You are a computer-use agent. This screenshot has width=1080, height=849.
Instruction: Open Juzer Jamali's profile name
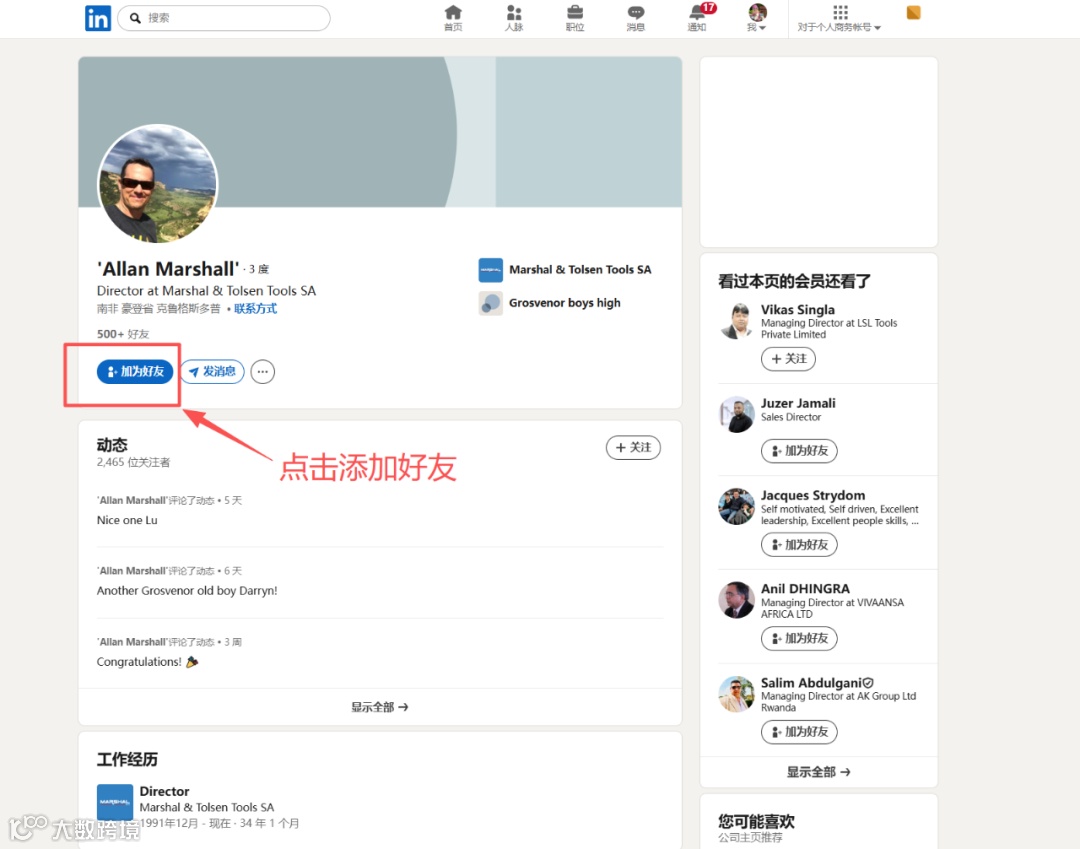tap(798, 403)
